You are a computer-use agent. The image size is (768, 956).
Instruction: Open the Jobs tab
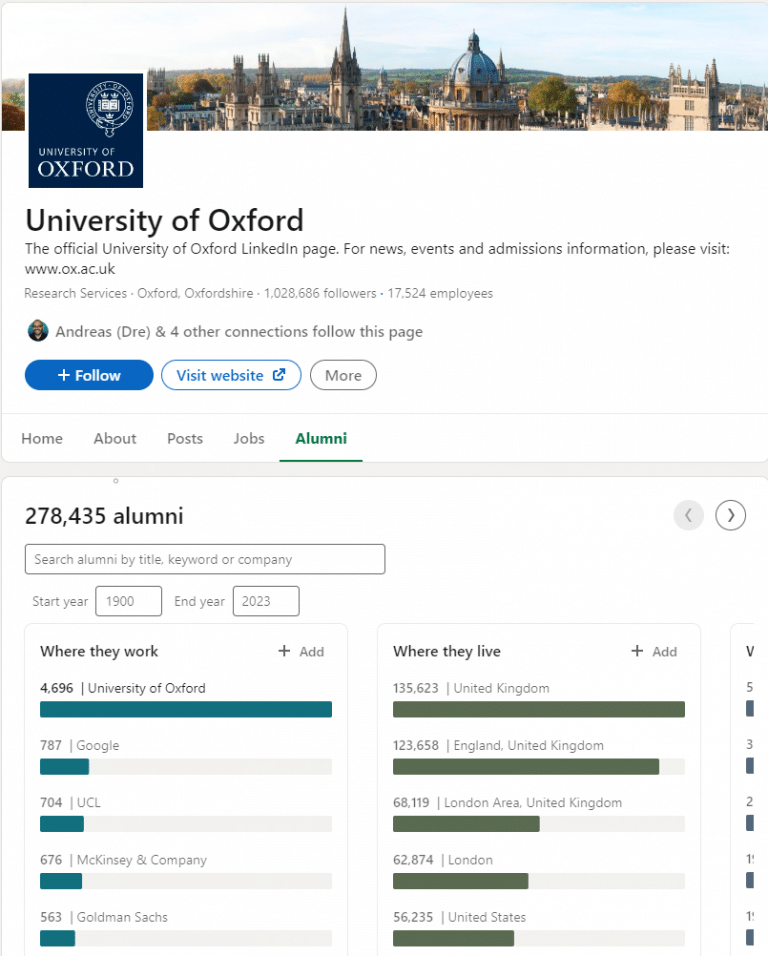(x=249, y=438)
